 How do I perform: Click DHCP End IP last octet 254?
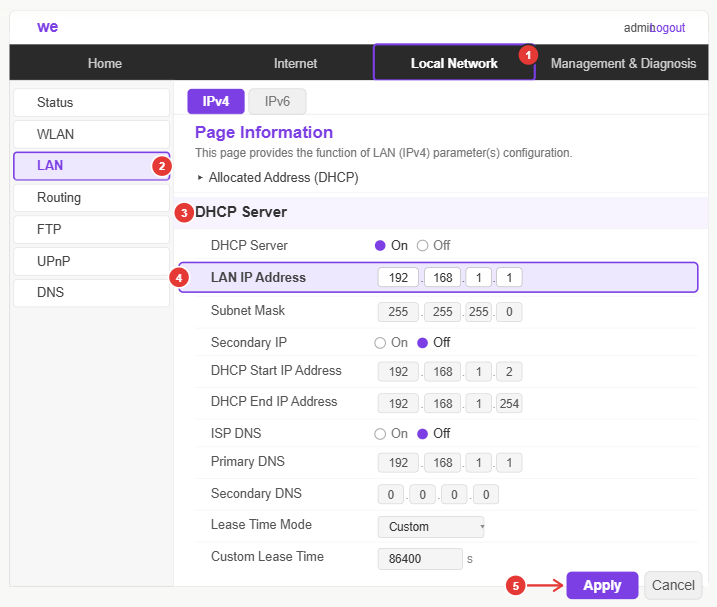509,403
